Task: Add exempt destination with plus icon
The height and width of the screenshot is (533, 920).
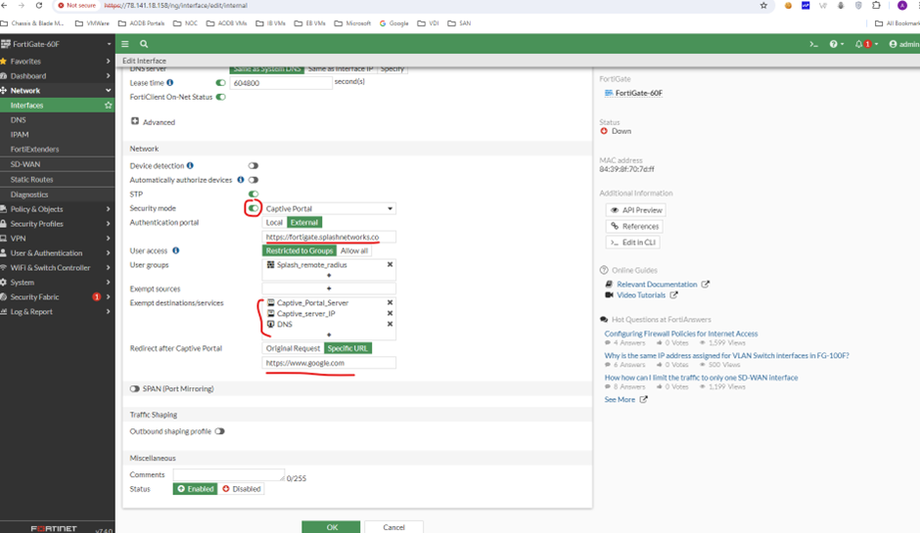Action: [329, 335]
